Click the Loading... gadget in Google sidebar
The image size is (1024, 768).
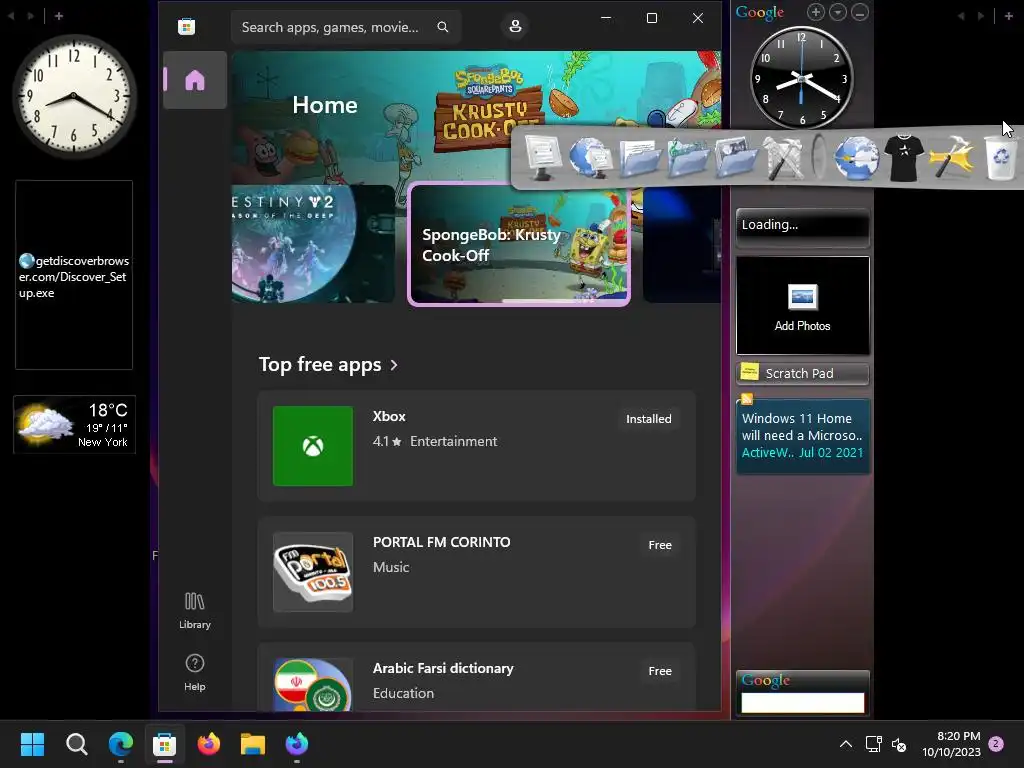(803, 227)
